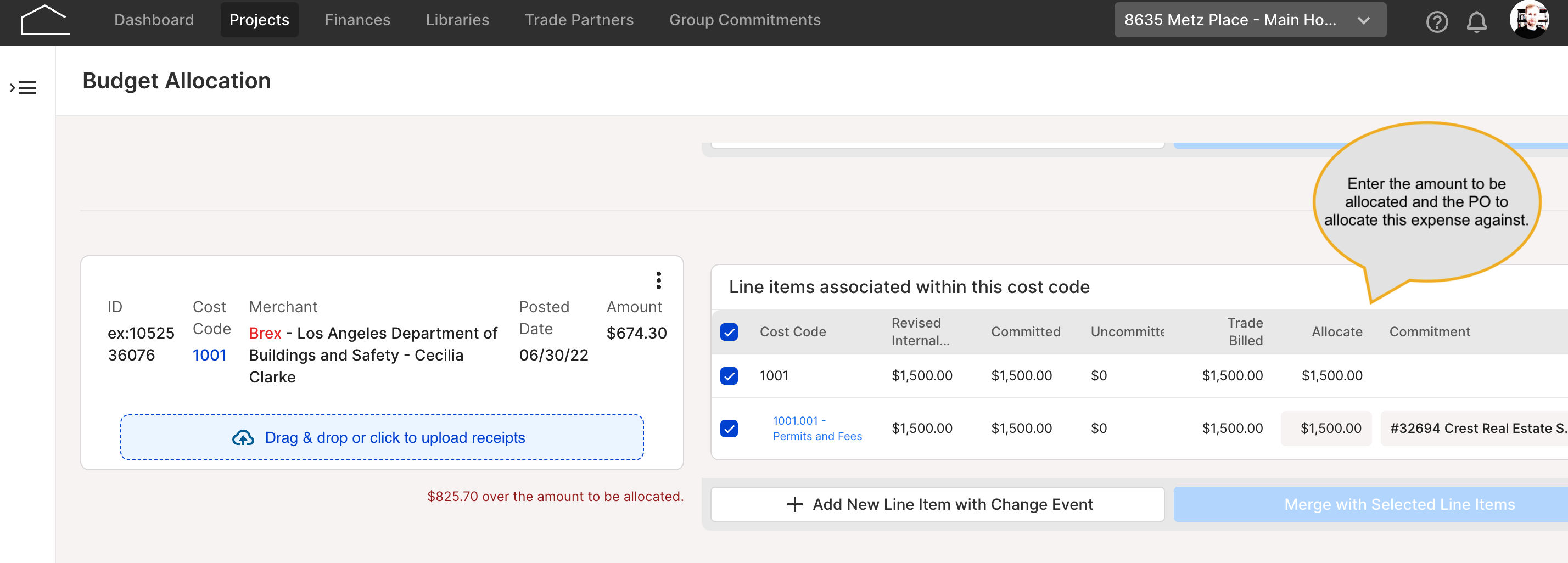Uncheck the 1001 cost code row
This screenshot has width=1568, height=563.
(x=729, y=376)
